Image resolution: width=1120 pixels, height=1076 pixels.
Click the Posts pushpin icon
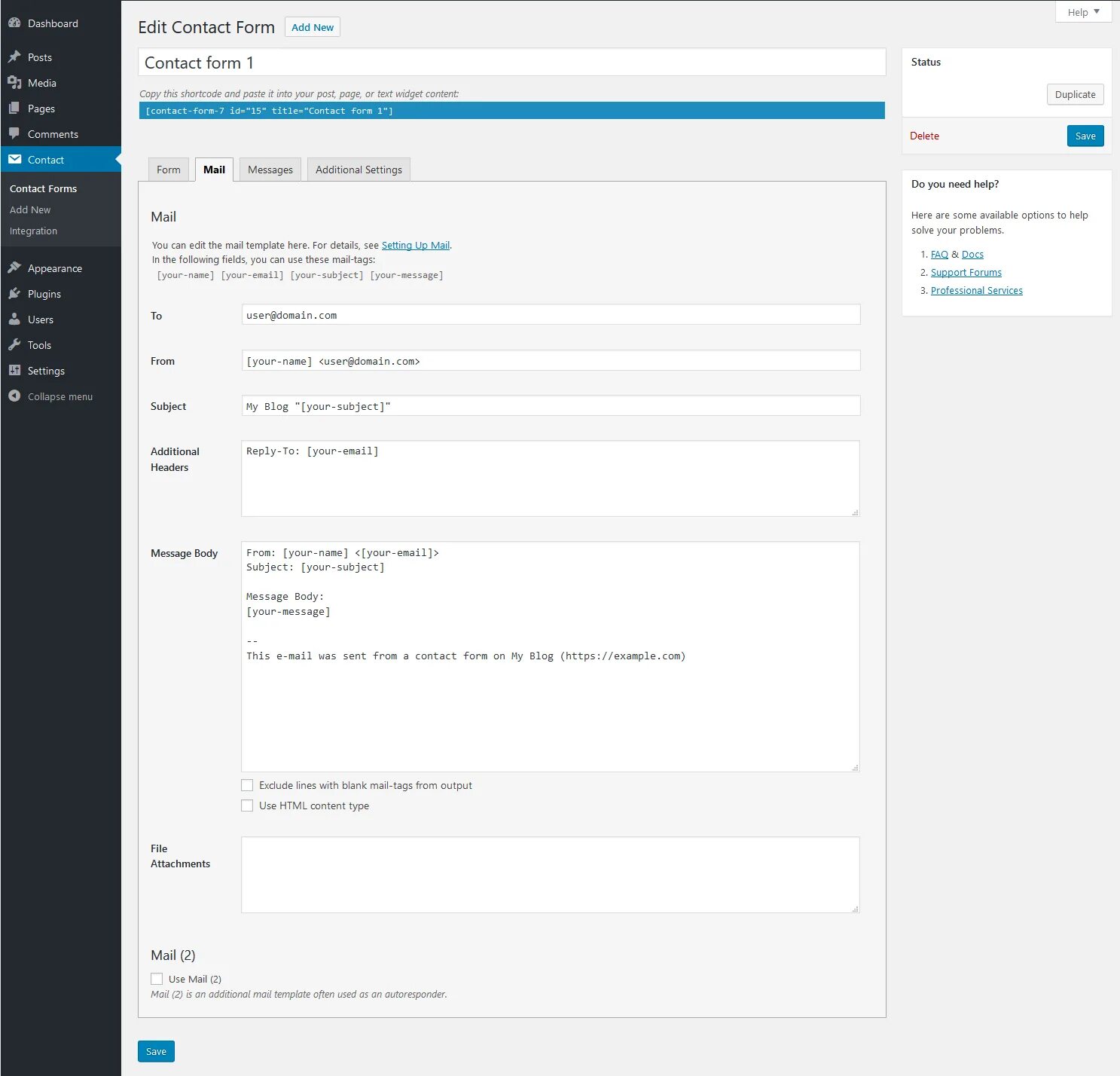pos(14,57)
